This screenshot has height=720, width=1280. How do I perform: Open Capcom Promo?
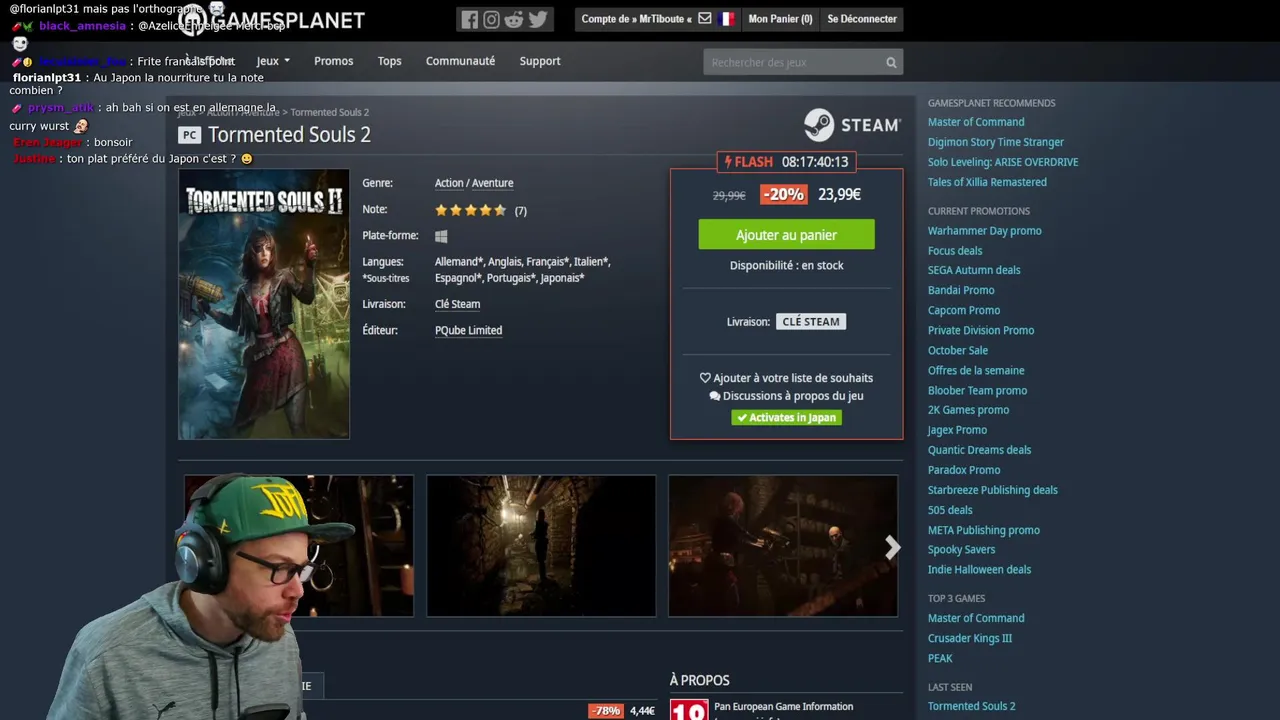click(x=964, y=310)
